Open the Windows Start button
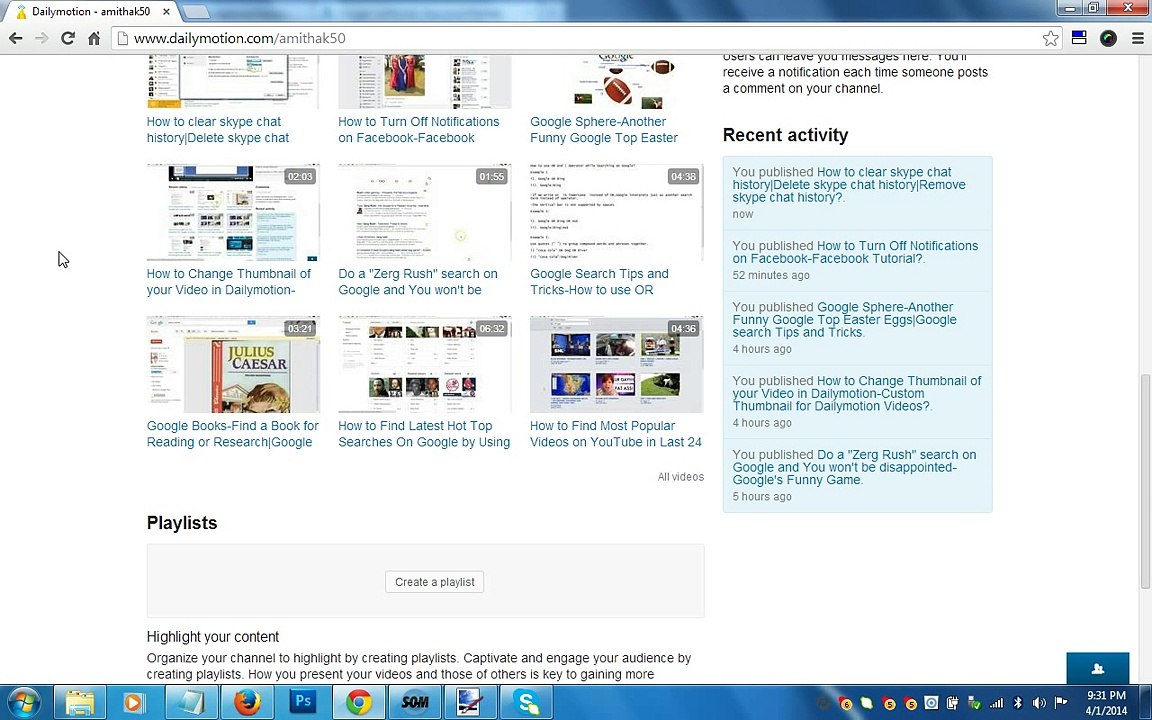This screenshot has width=1152, height=720. point(24,702)
